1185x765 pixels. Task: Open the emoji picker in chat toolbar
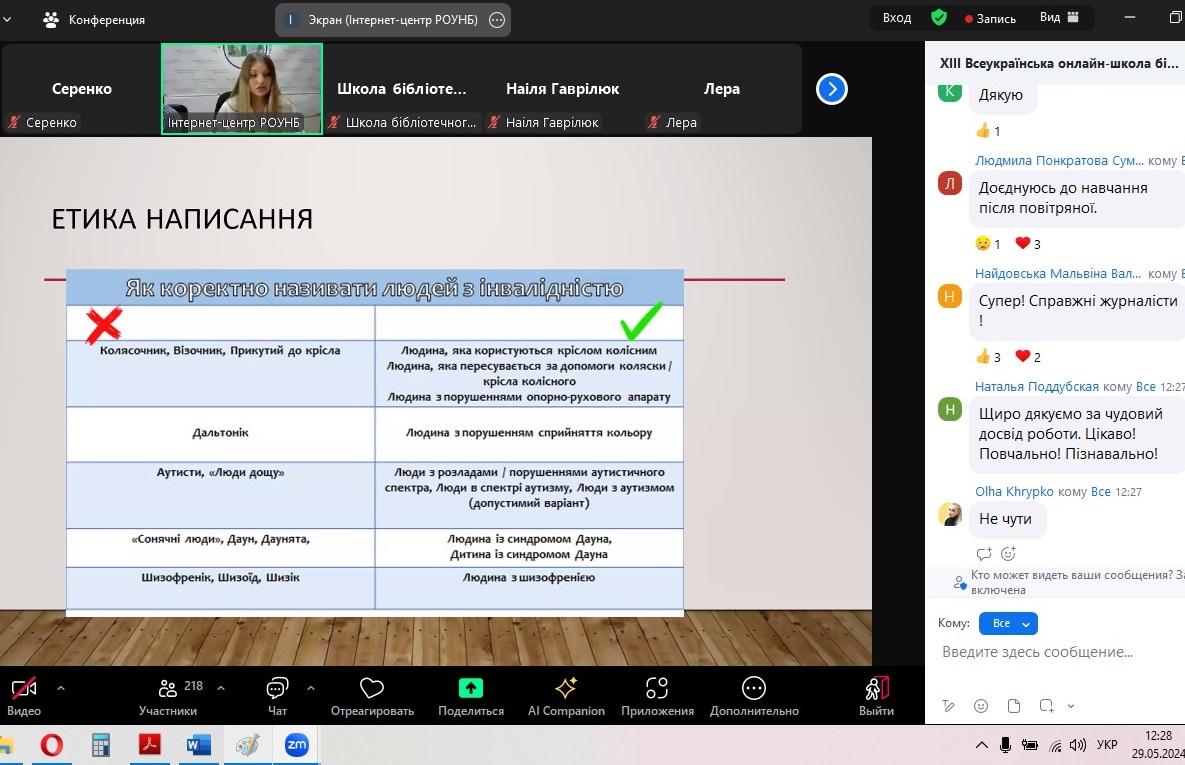click(x=981, y=706)
